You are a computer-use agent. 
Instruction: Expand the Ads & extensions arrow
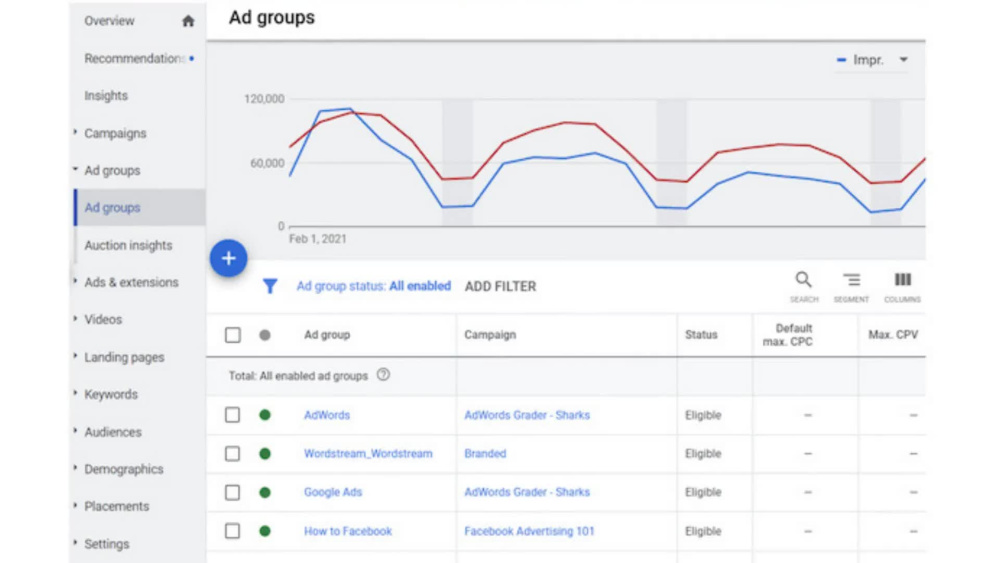(75, 281)
